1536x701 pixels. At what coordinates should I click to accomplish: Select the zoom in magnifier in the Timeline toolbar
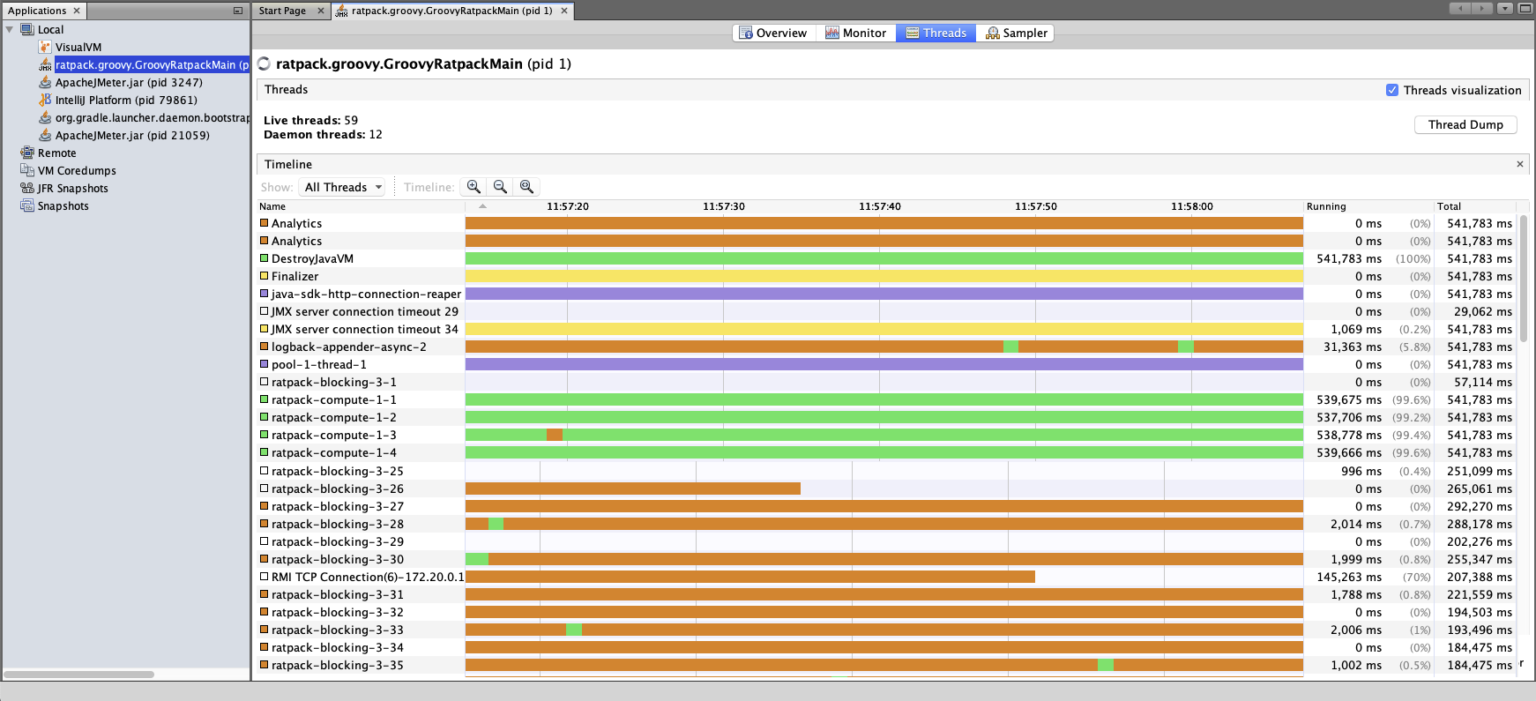coord(473,186)
